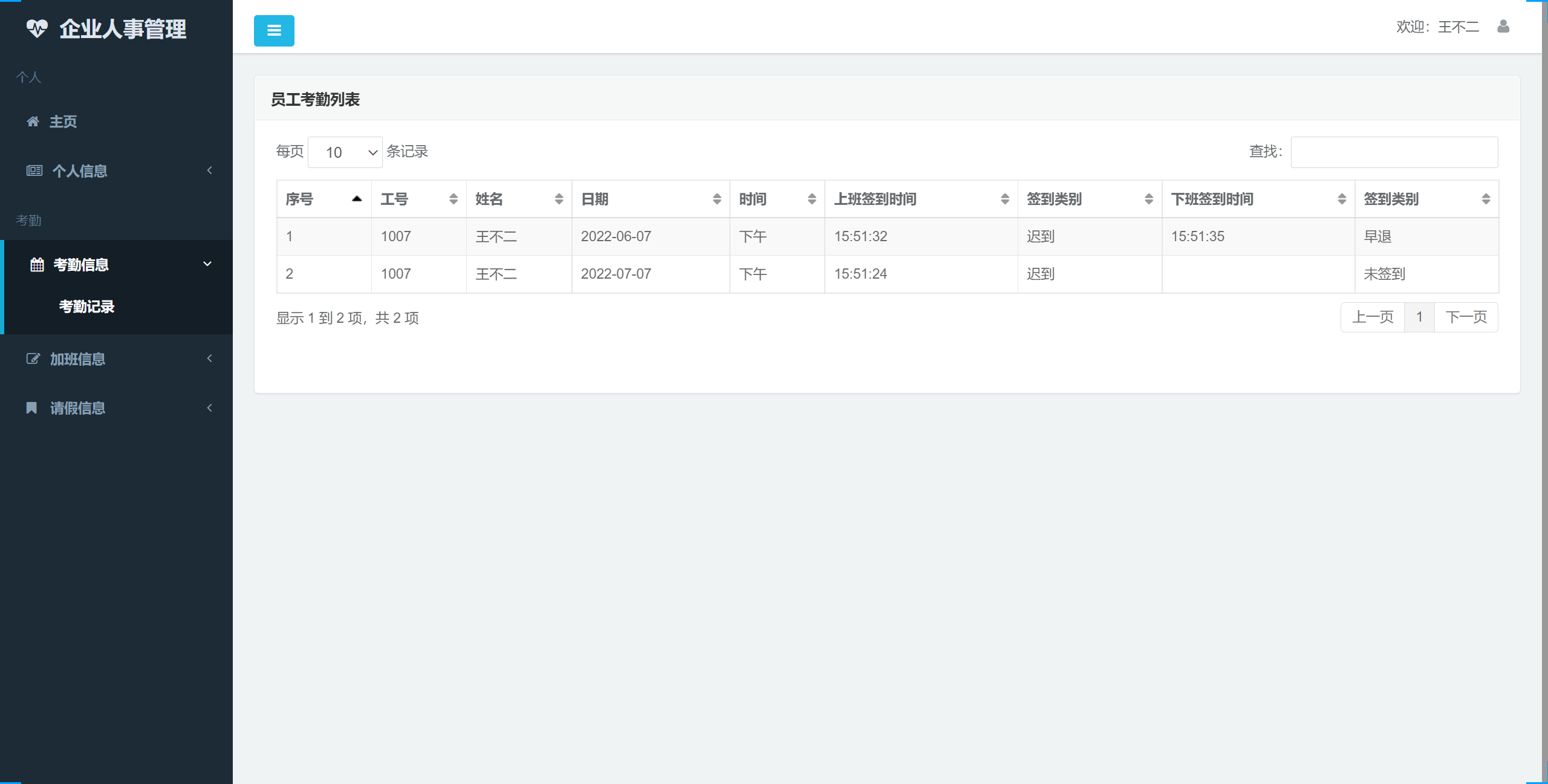Click the home icon beside 主页

[33, 121]
